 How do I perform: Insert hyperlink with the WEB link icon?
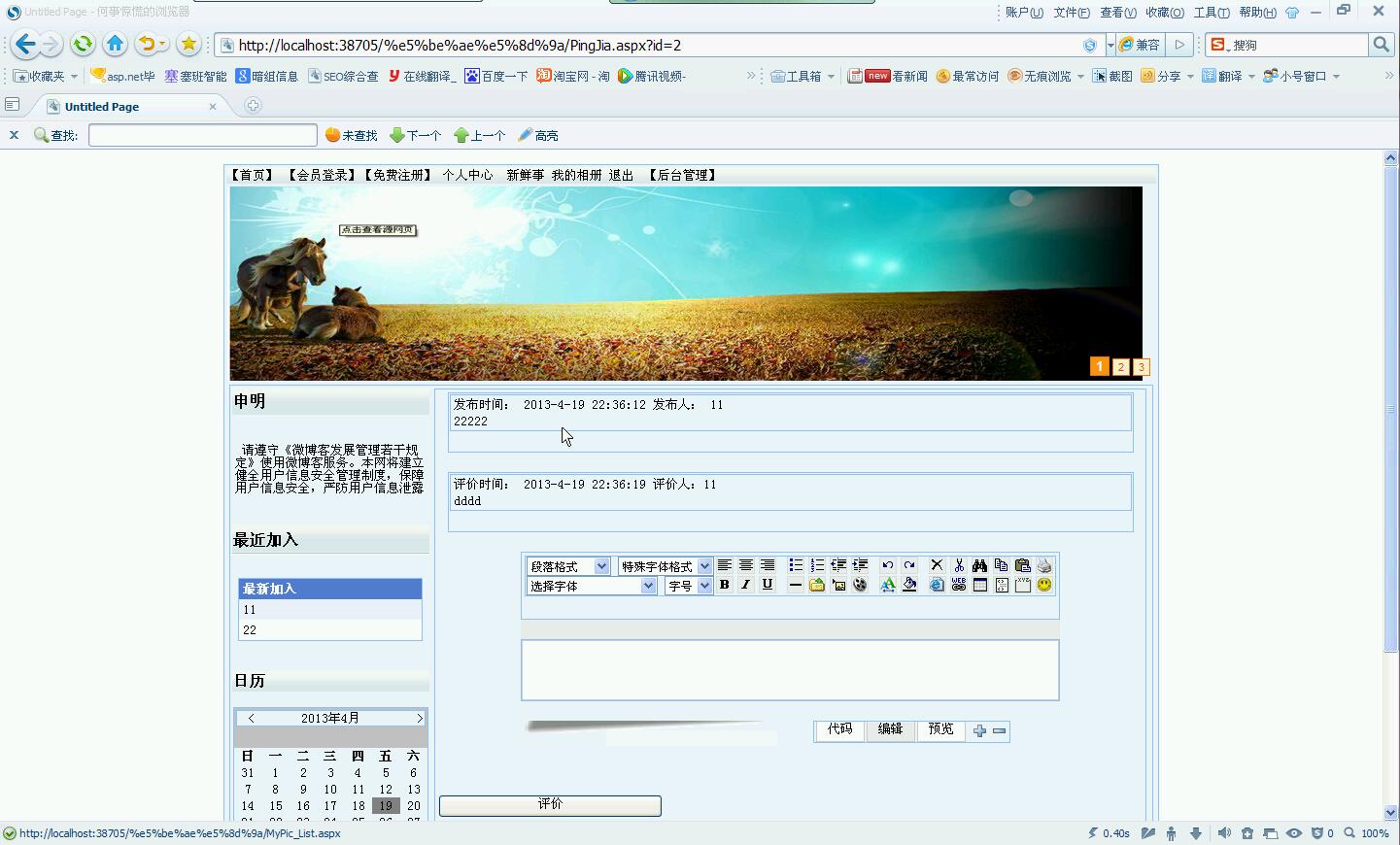[x=959, y=585]
